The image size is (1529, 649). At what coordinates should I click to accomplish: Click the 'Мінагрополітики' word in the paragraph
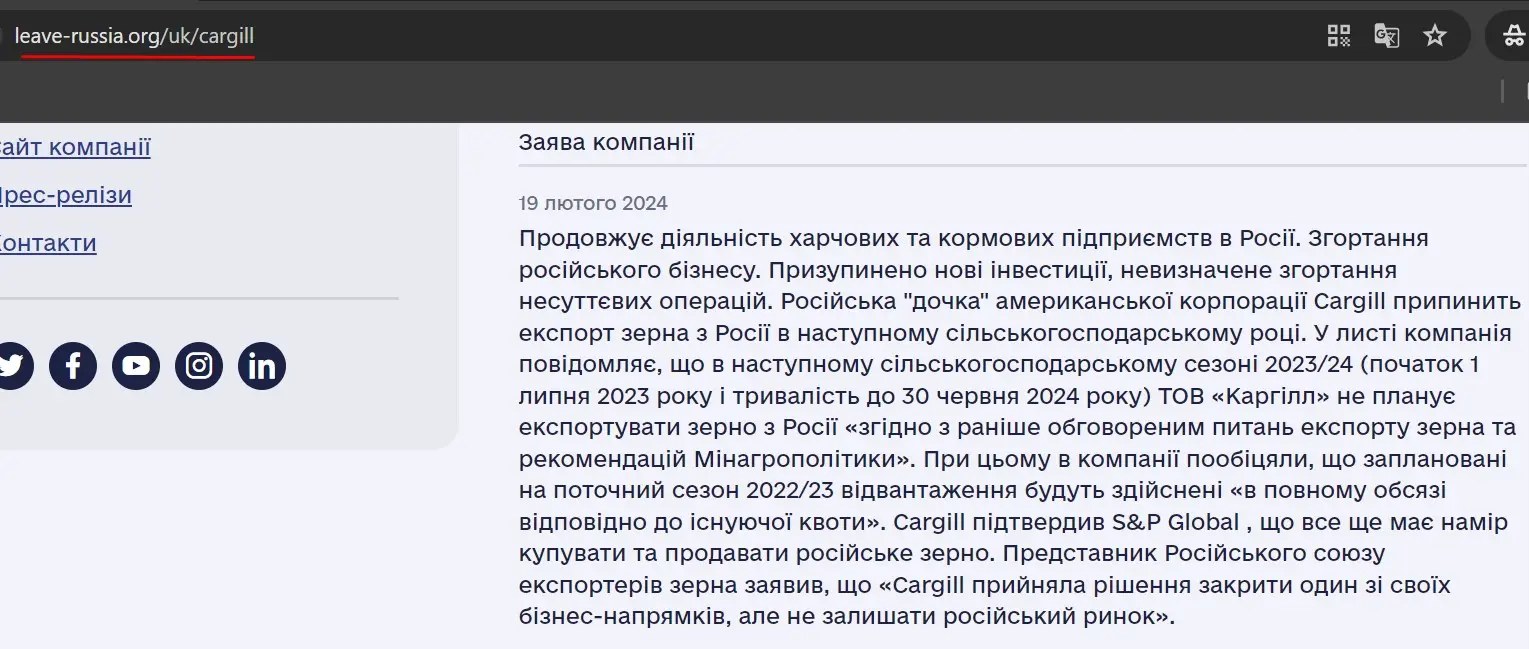tap(803, 459)
